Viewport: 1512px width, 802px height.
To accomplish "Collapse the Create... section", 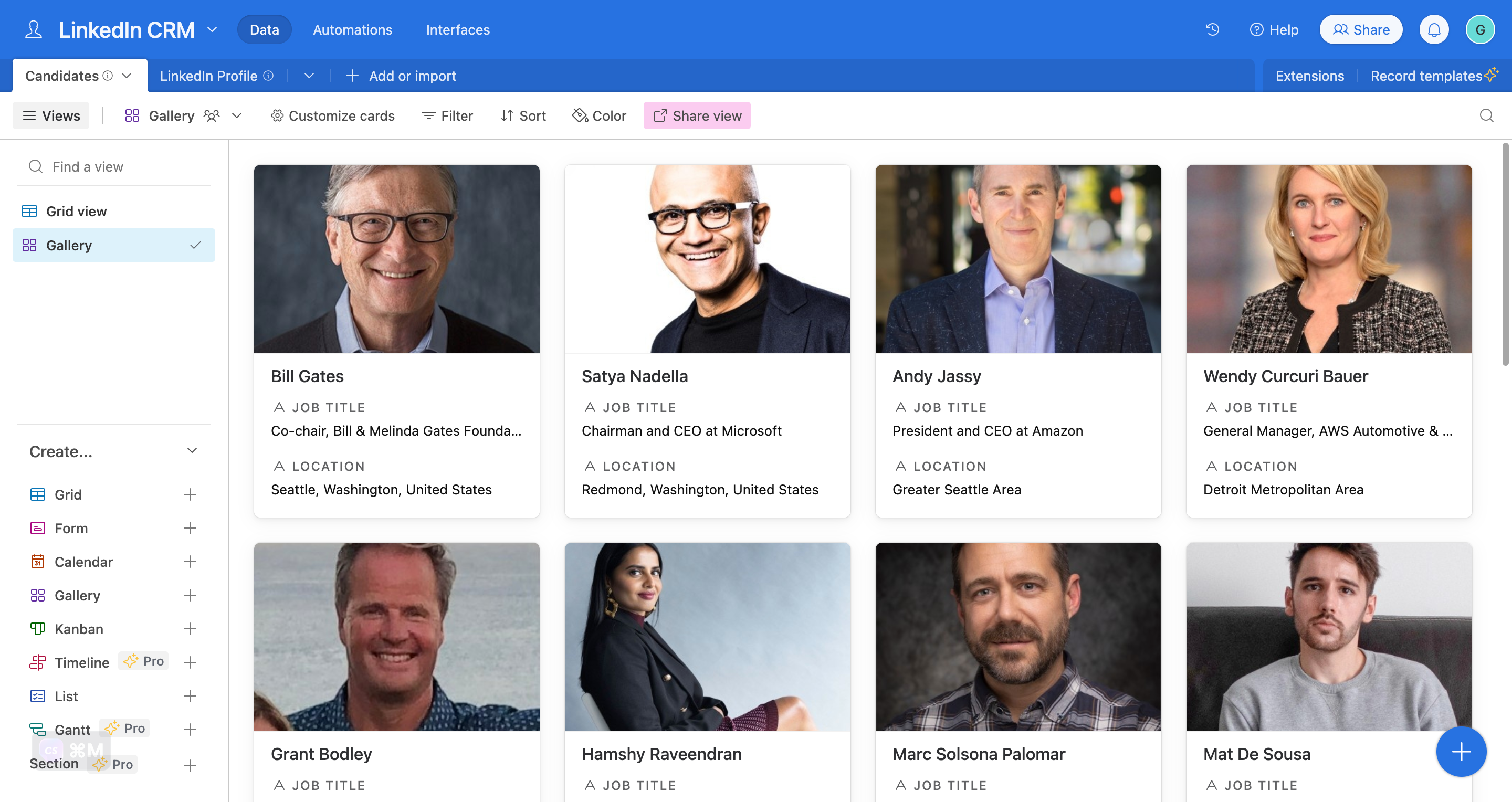I will (x=192, y=450).
